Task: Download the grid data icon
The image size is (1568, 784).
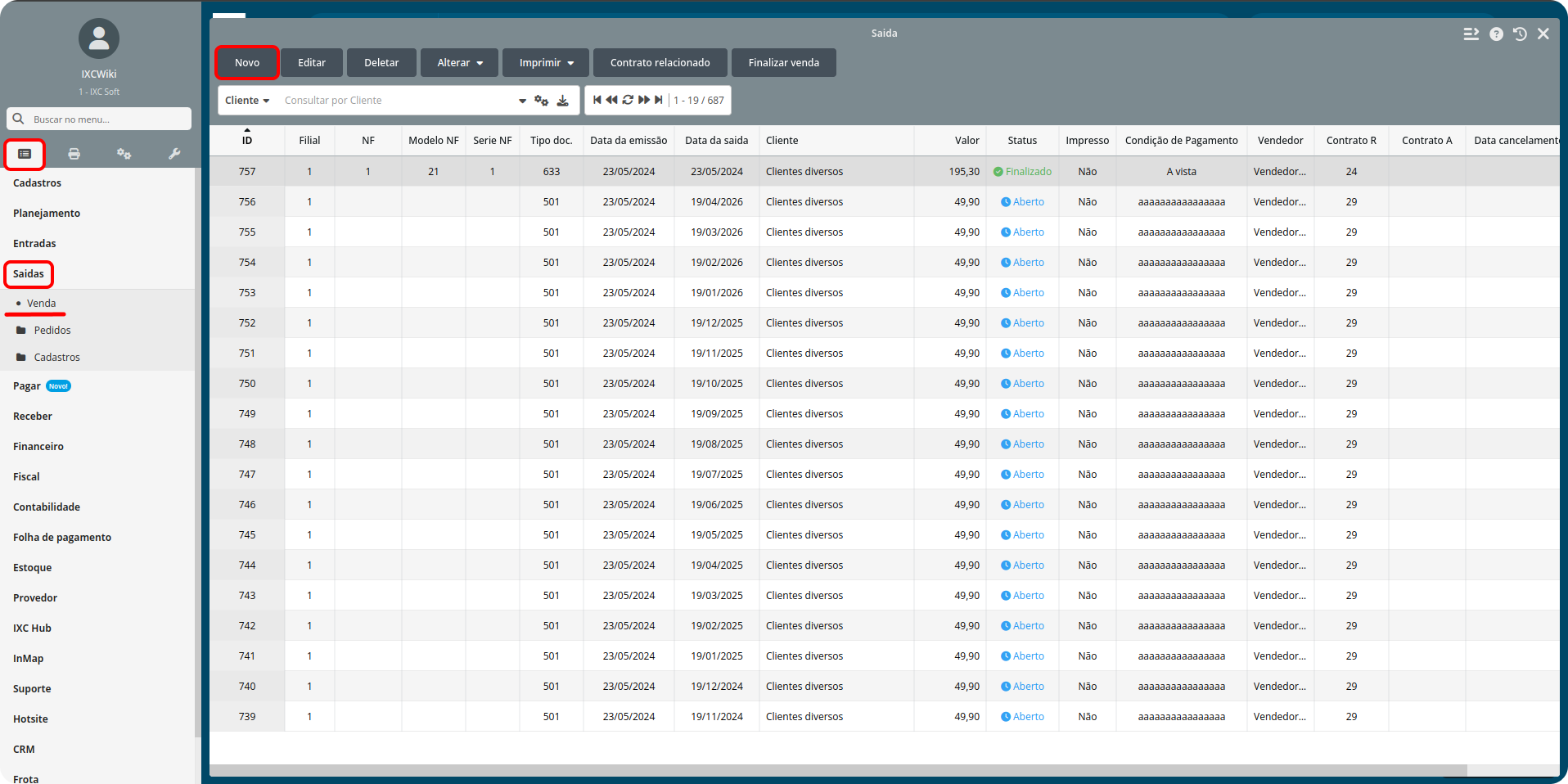Action: click(x=563, y=100)
